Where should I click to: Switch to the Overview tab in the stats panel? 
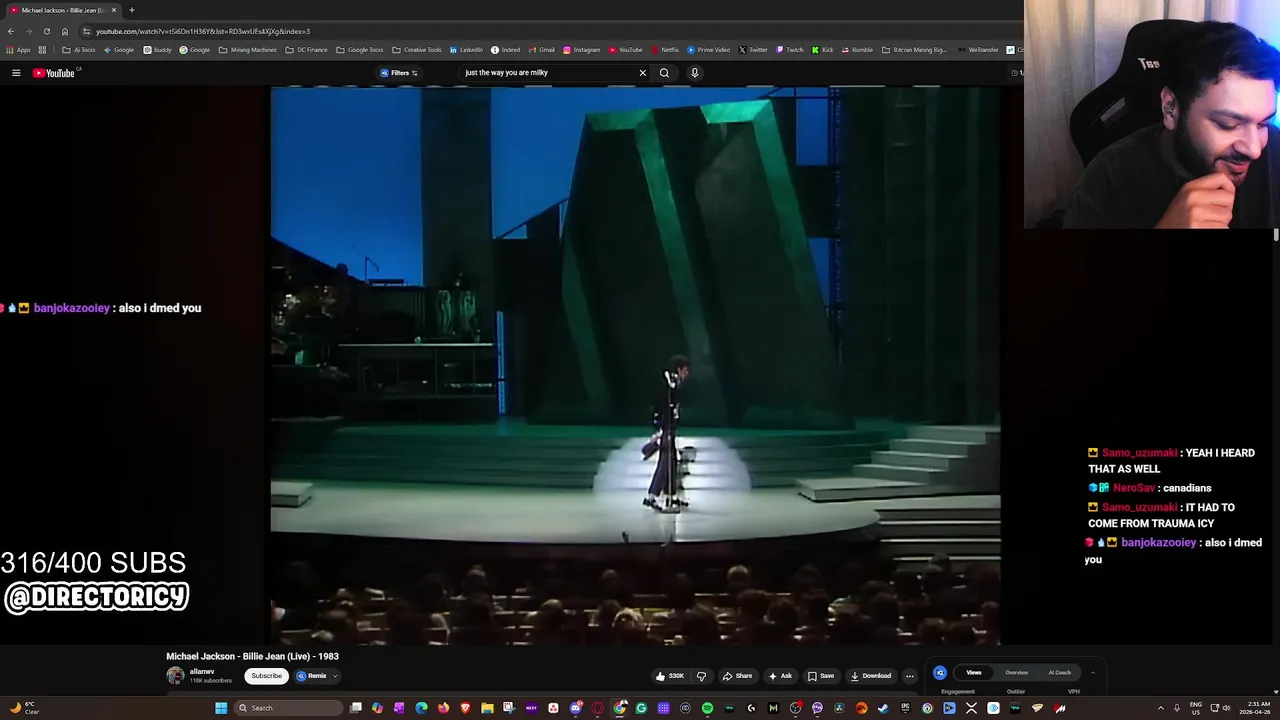coord(1016,673)
